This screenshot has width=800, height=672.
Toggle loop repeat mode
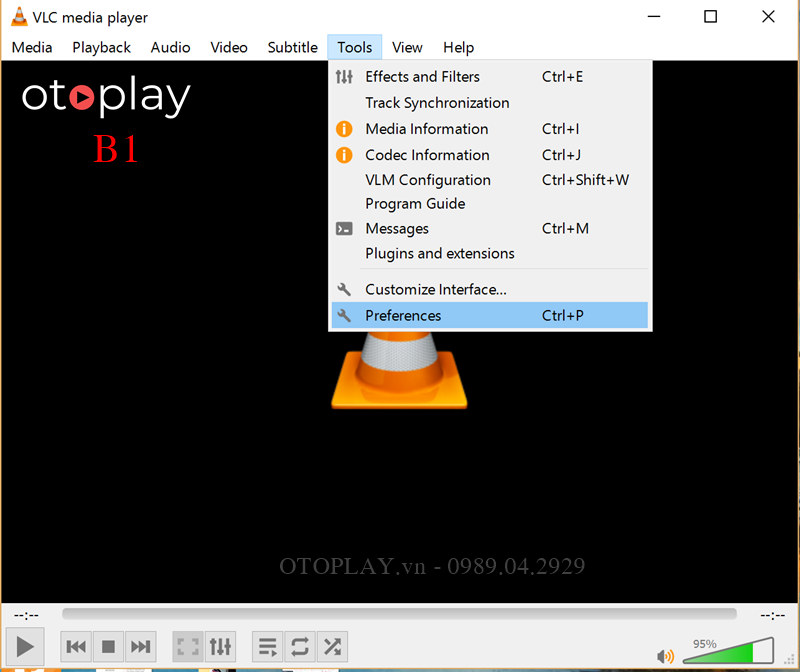300,647
